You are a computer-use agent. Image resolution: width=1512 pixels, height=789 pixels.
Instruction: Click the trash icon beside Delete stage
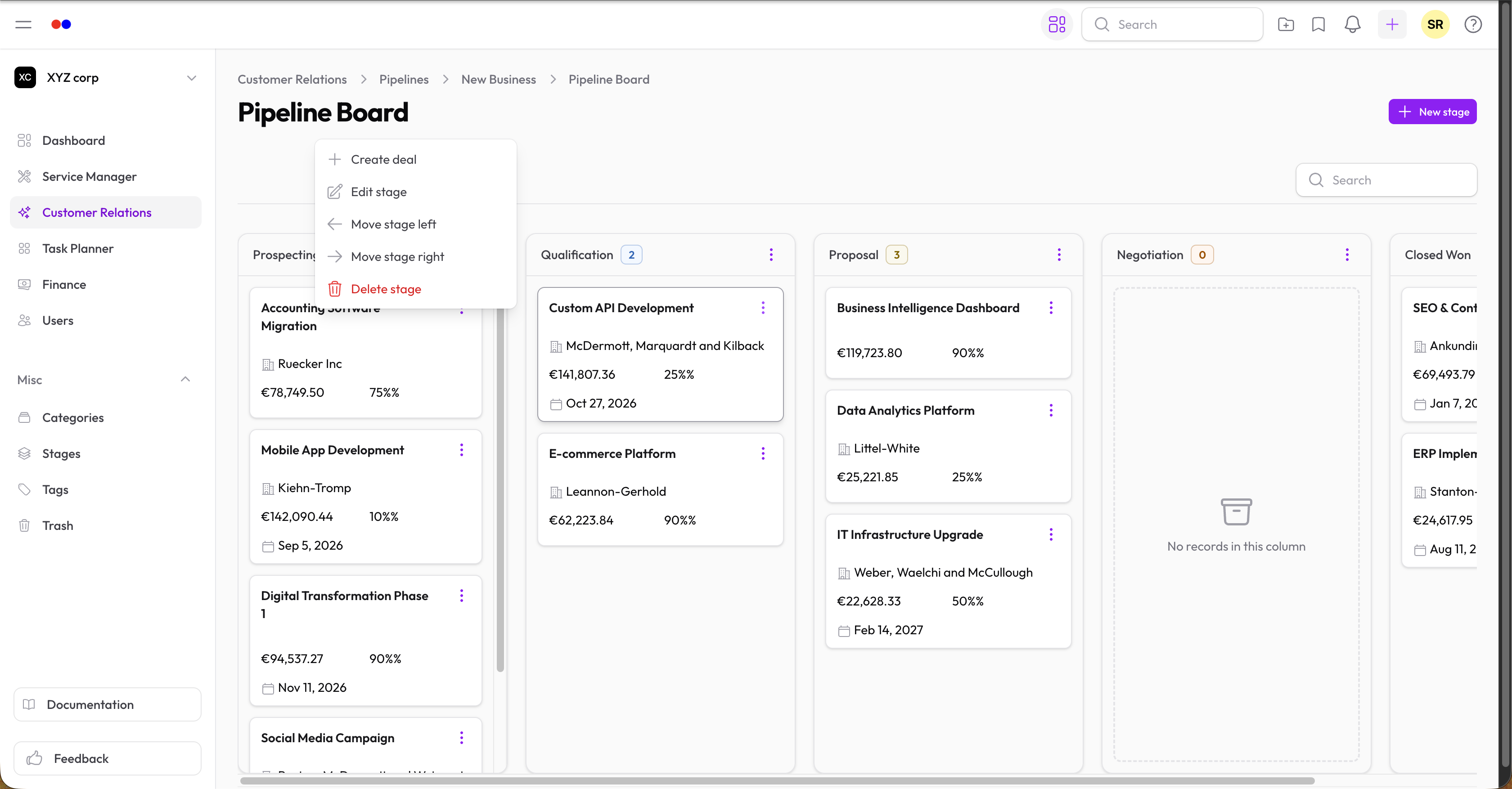(x=334, y=289)
